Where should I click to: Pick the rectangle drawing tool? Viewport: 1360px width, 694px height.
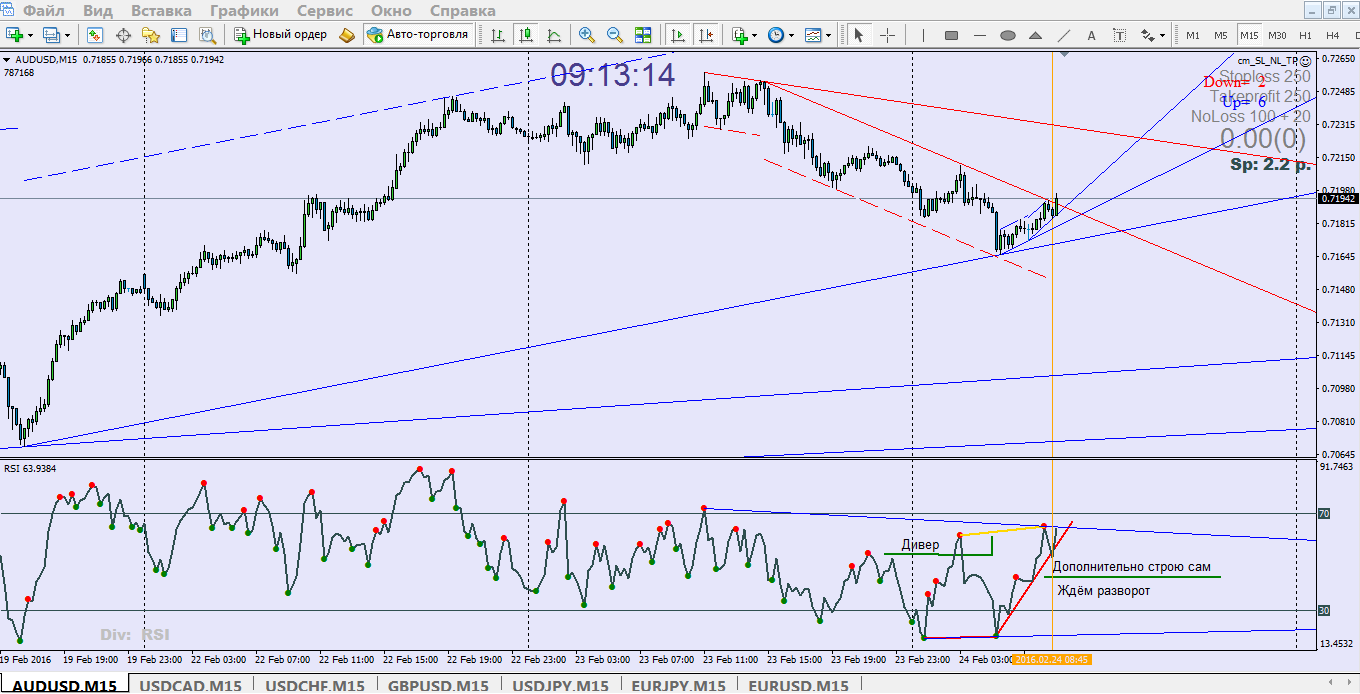point(951,35)
